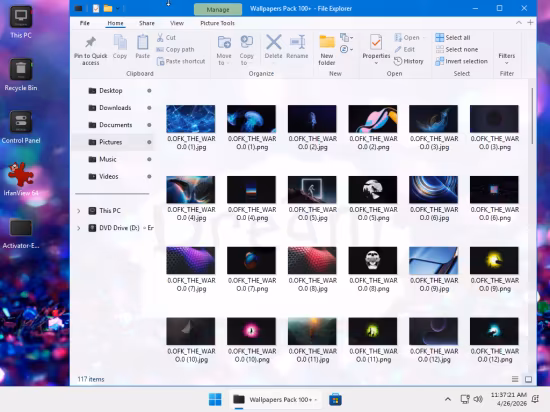This screenshot has width=550, height=412.
Task: Click Select none command
Action: [457, 49]
